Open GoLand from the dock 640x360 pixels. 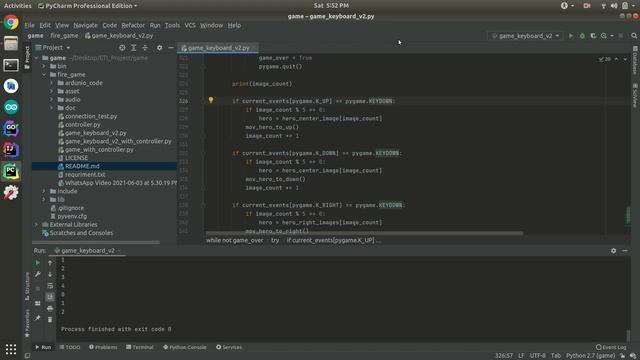tap(11, 129)
